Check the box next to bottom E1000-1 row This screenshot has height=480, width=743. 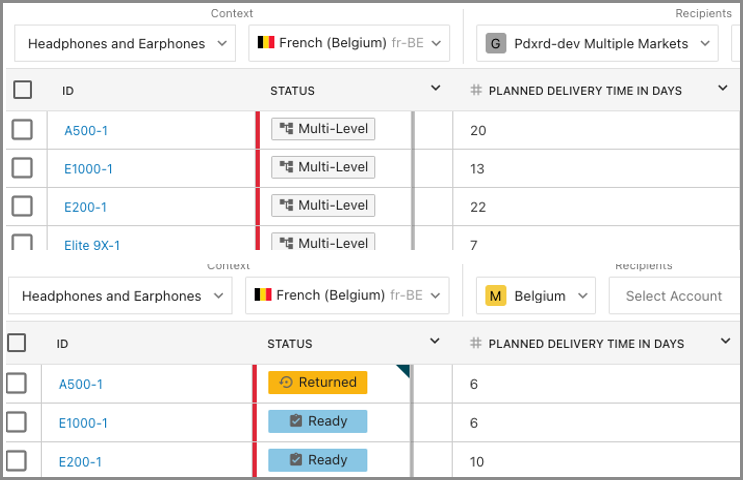coord(17,422)
